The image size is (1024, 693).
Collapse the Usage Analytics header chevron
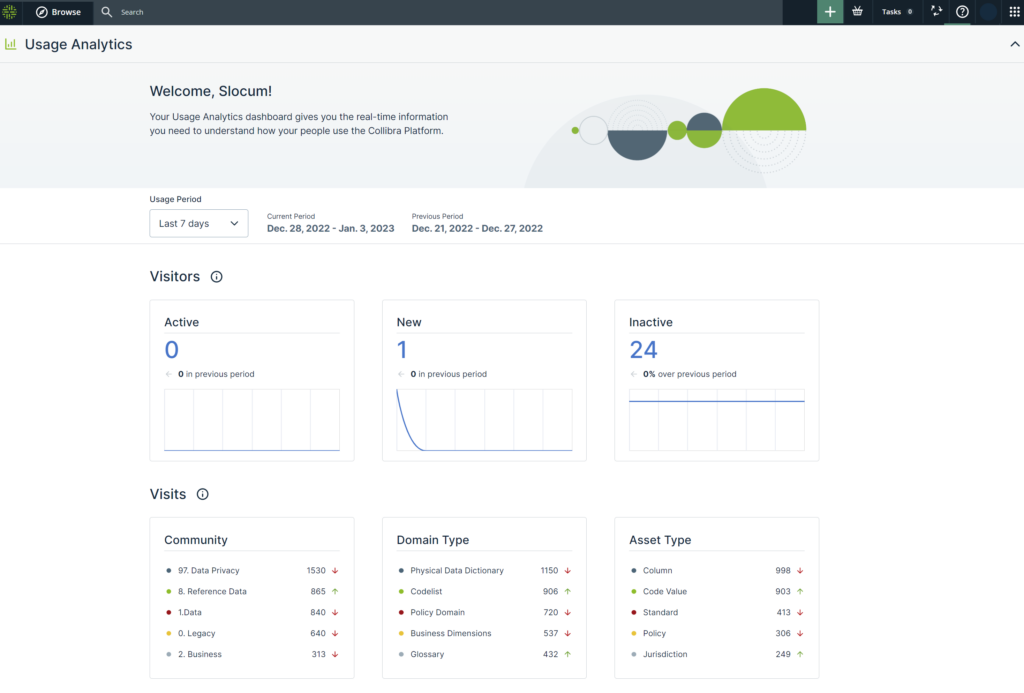tap(1013, 44)
